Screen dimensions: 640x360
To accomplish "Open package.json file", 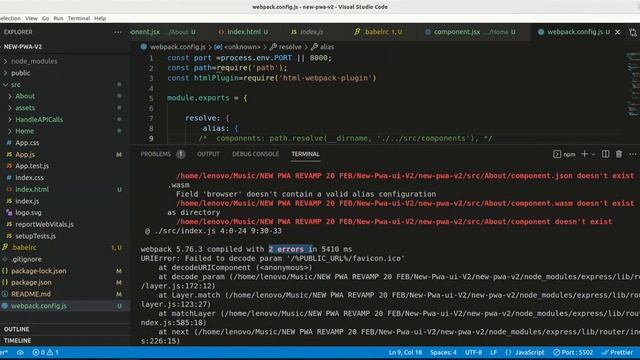I will (31, 282).
